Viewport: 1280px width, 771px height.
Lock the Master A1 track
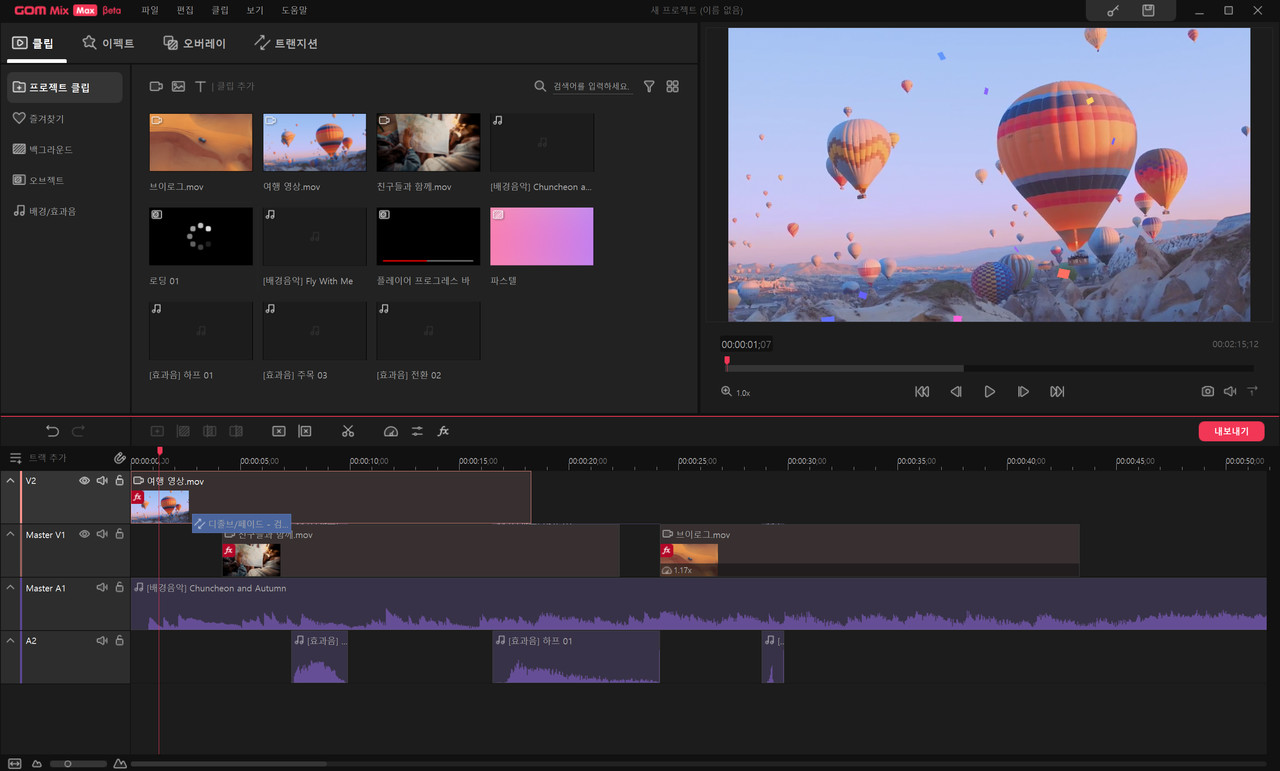(x=119, y=588)
